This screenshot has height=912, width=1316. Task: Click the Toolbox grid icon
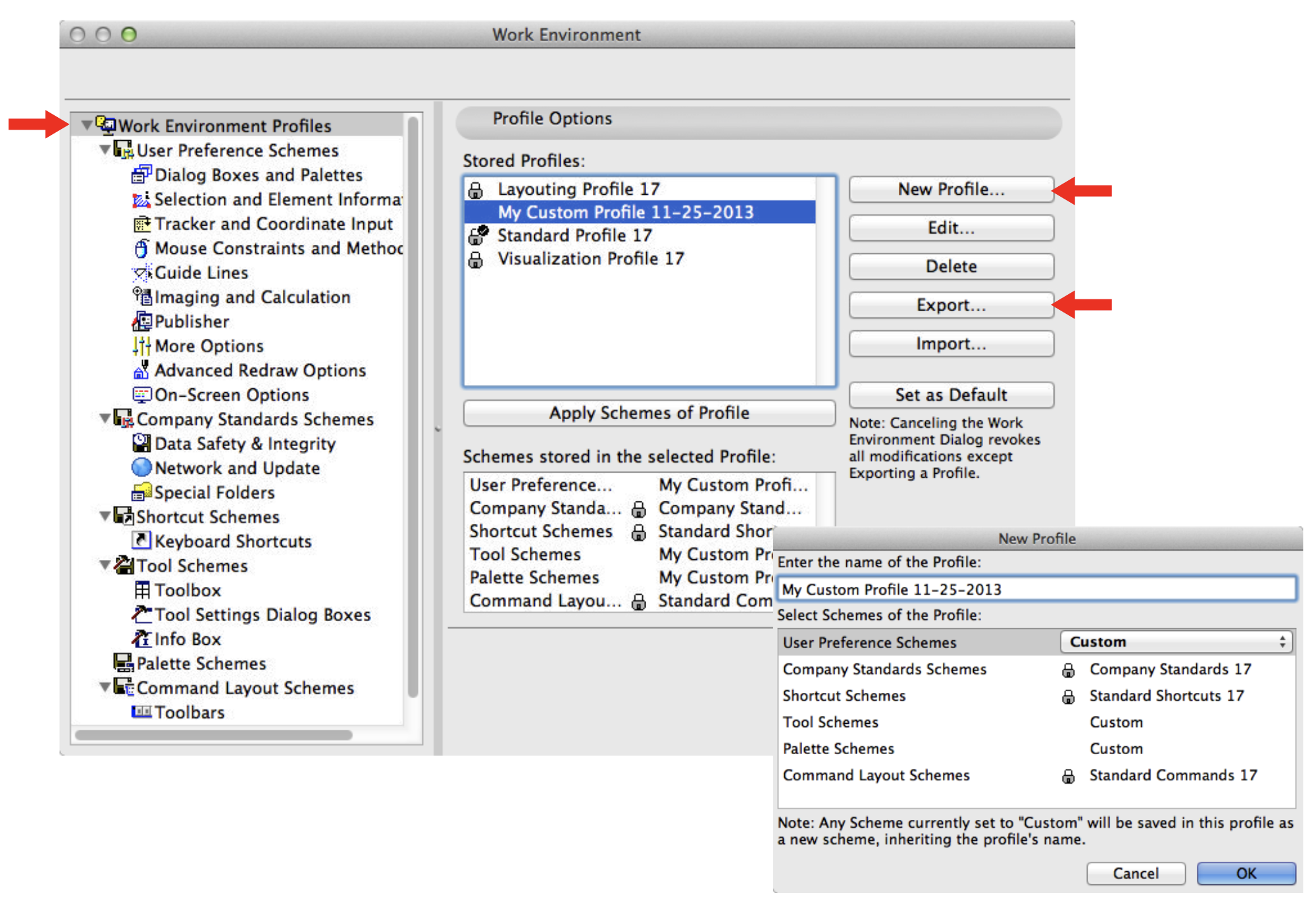[x=141, y=590]
